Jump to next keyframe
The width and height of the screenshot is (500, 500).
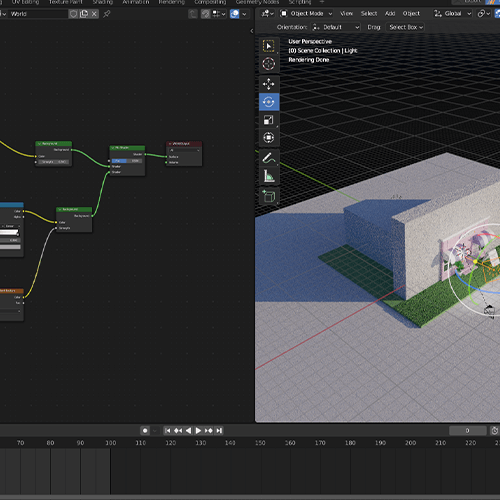coord(209,431)
